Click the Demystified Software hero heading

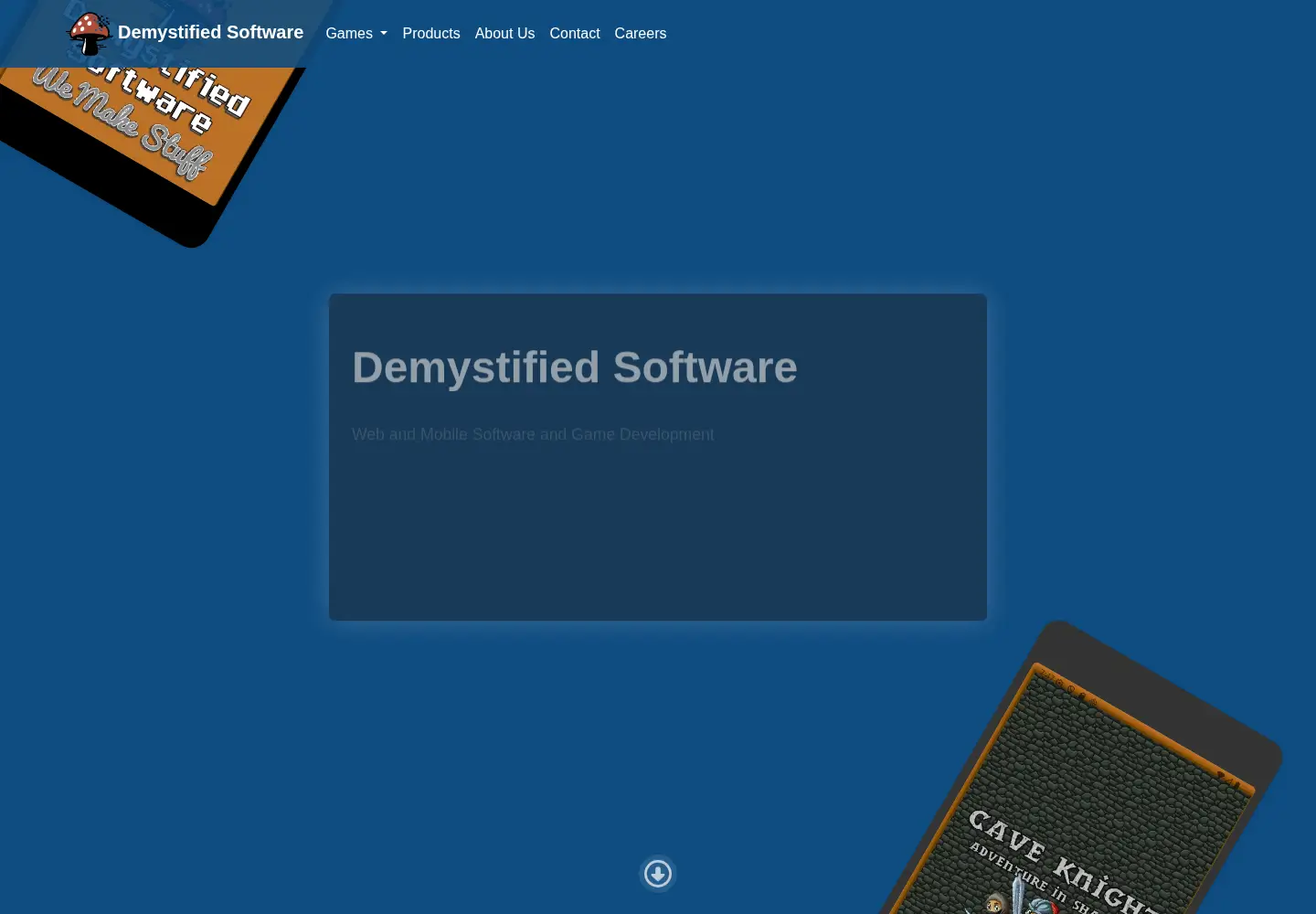(x=575, y=367)
